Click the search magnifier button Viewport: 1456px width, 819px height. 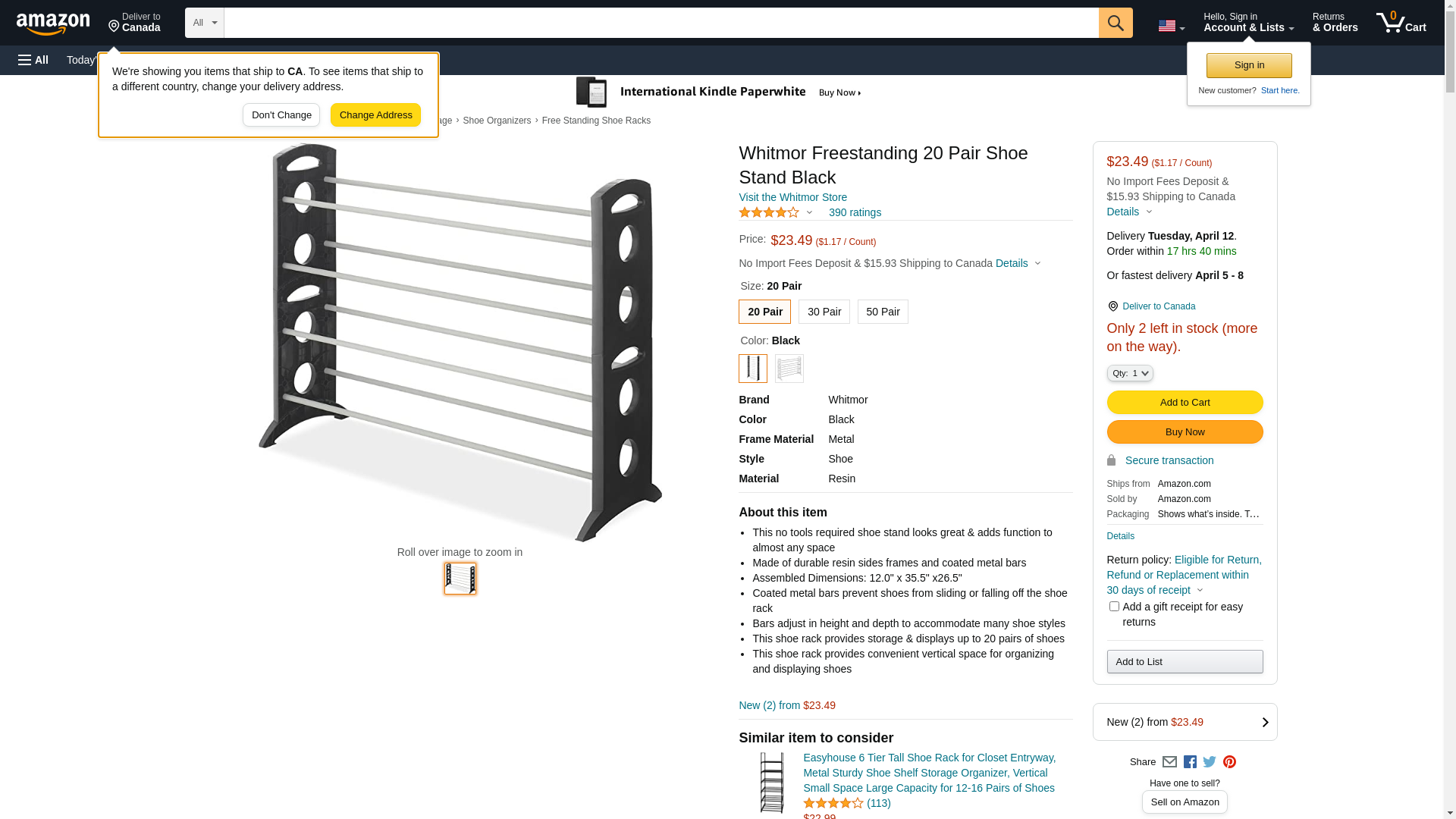coord(1115,23)
